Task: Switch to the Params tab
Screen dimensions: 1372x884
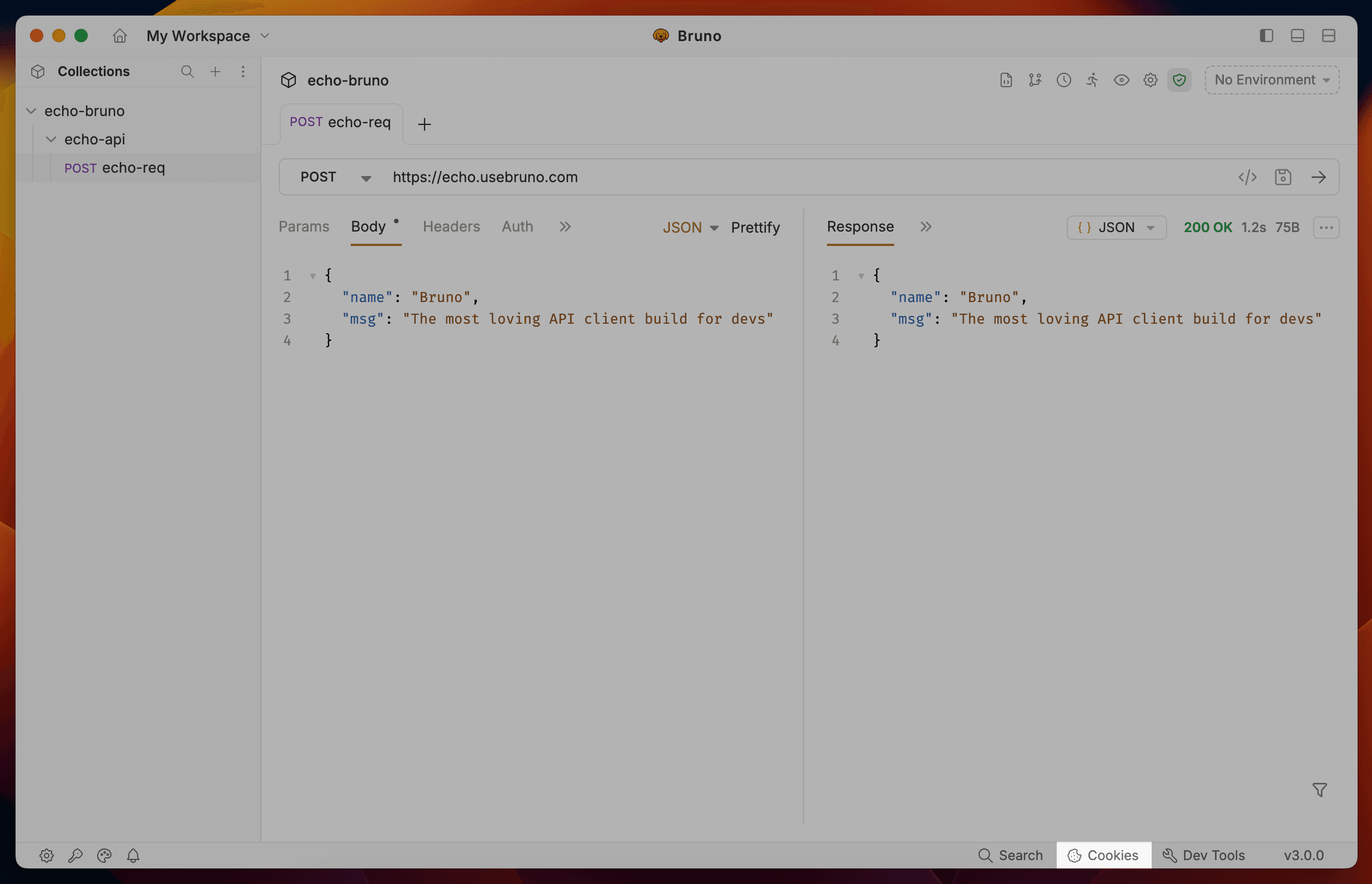Action: (x=304, y=226)
